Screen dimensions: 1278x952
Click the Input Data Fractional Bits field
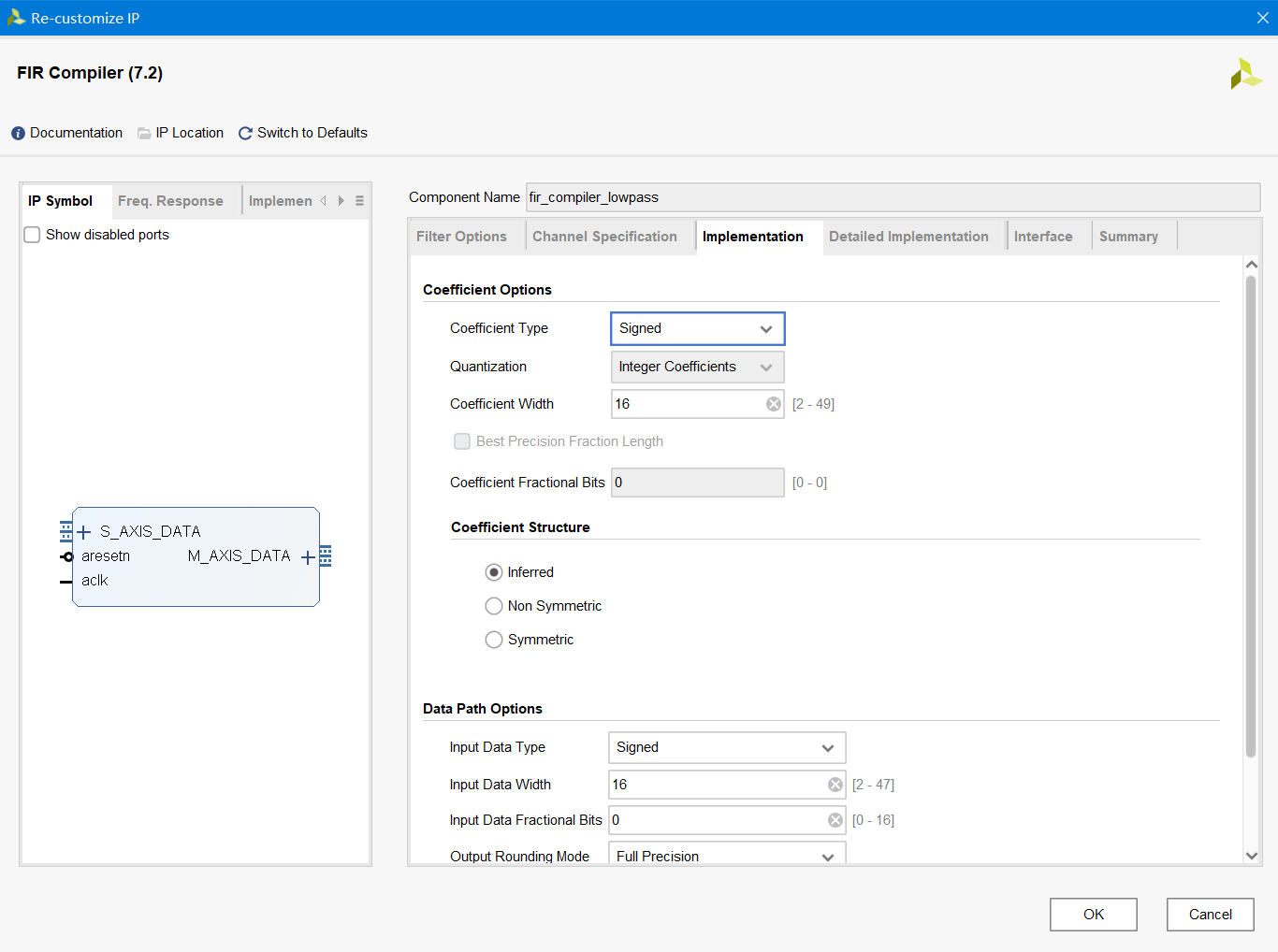pos(727,820)
